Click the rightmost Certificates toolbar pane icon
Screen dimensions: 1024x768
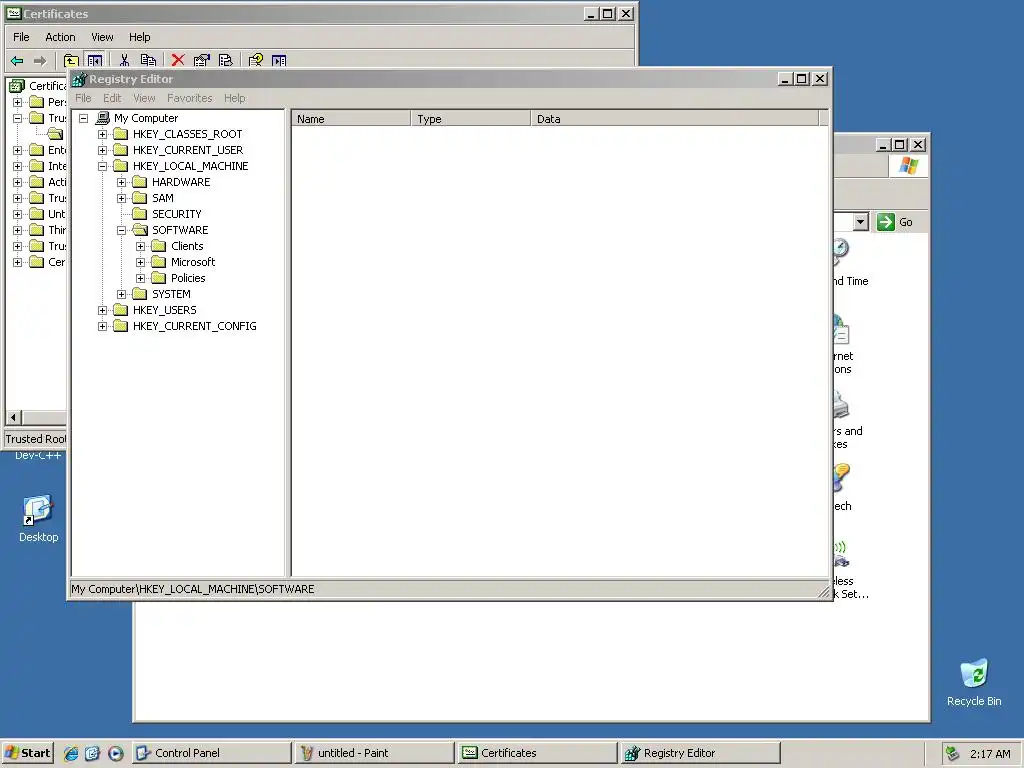pos(280,61)
